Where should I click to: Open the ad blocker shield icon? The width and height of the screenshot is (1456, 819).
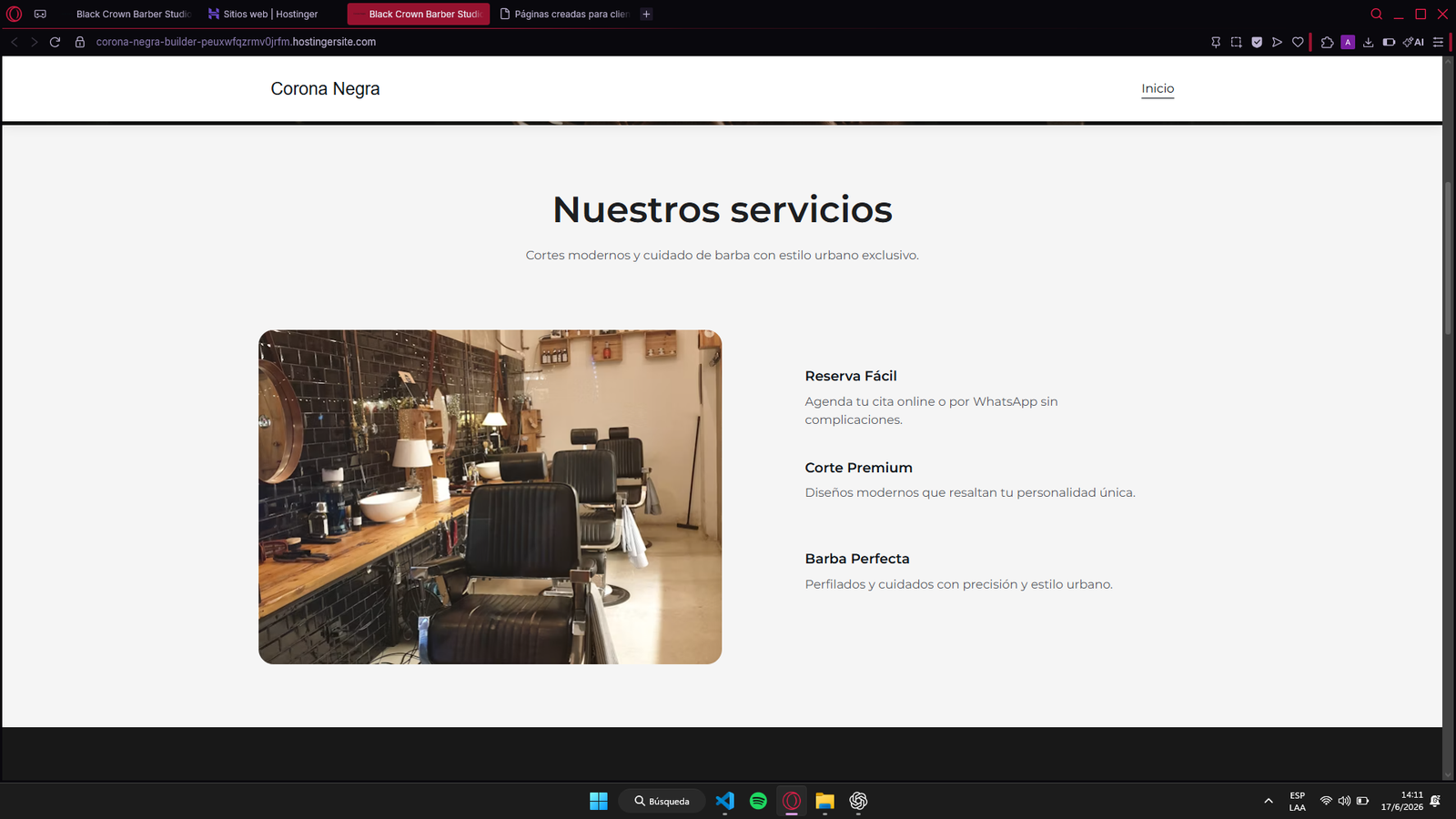(x=1257, y=42)
